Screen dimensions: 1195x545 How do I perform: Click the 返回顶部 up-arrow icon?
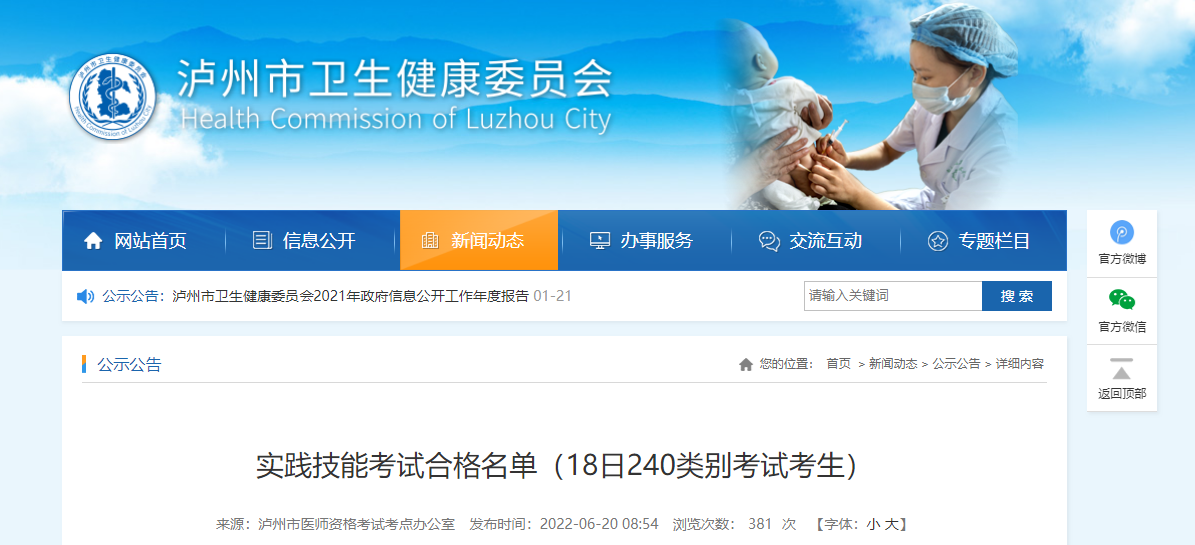(1122, 368)
